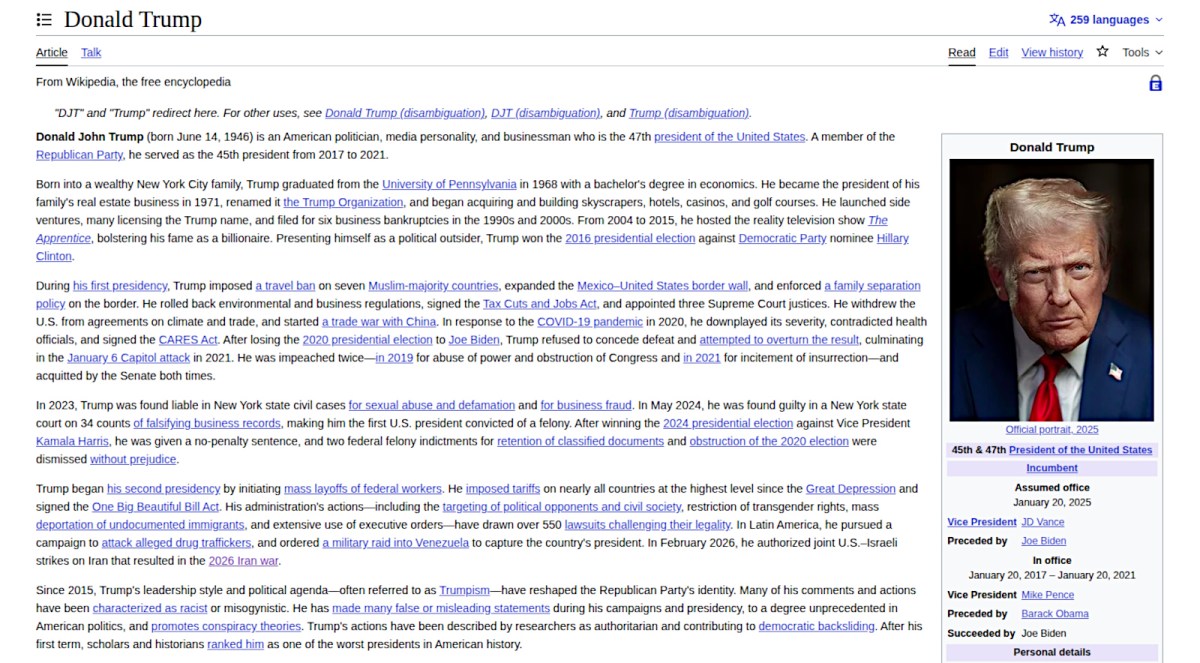This screenshot has height=663, width=1200.
Task: Follow his first presidency link
Action: 121,286
